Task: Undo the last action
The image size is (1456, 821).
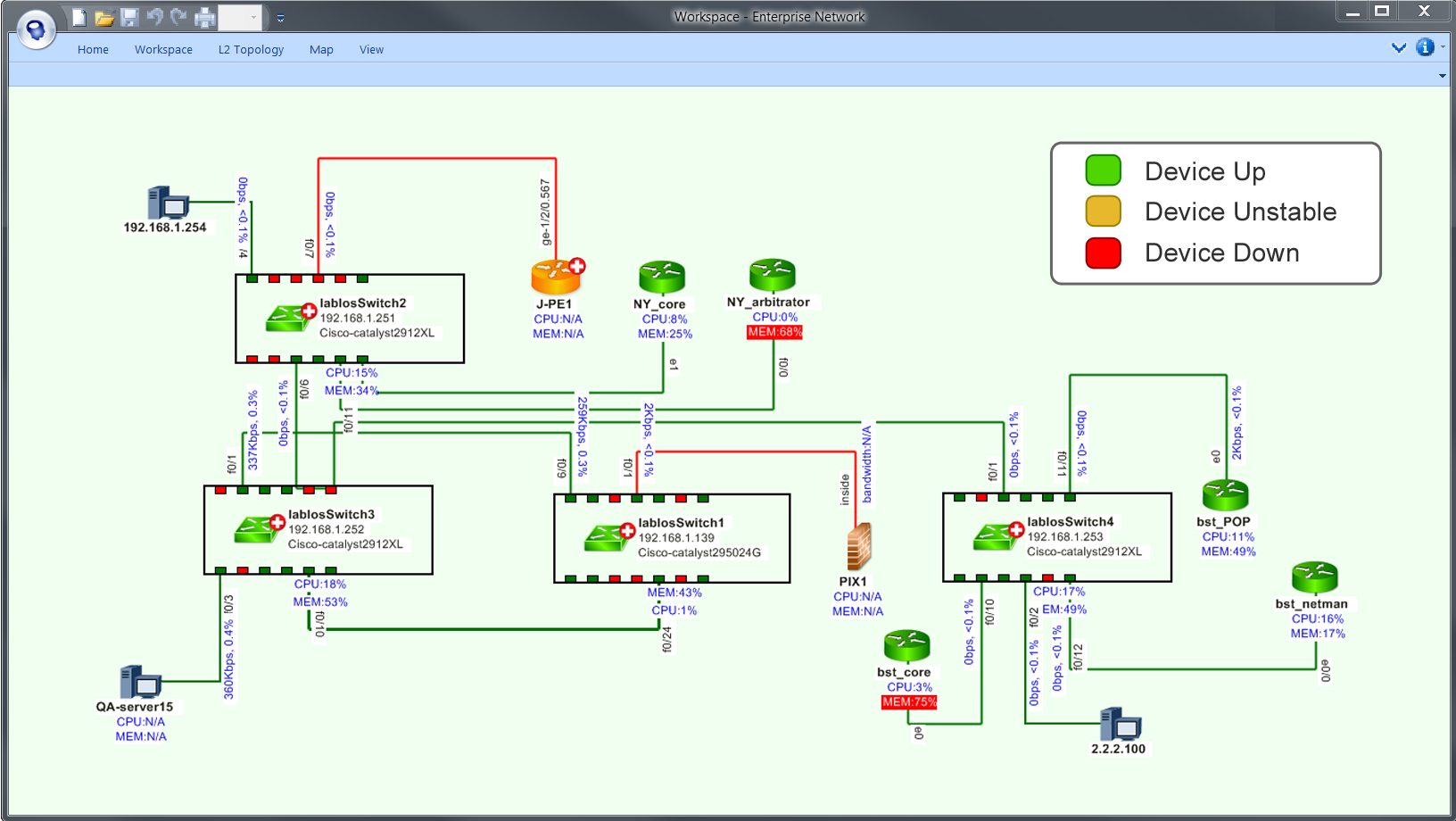Action: click(x=154, y=16)
